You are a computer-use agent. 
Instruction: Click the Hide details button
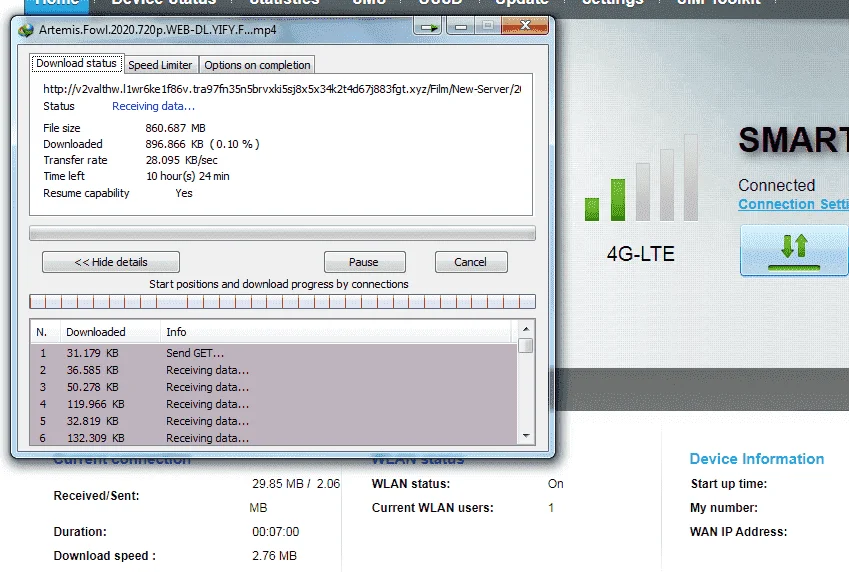point(111,262)
